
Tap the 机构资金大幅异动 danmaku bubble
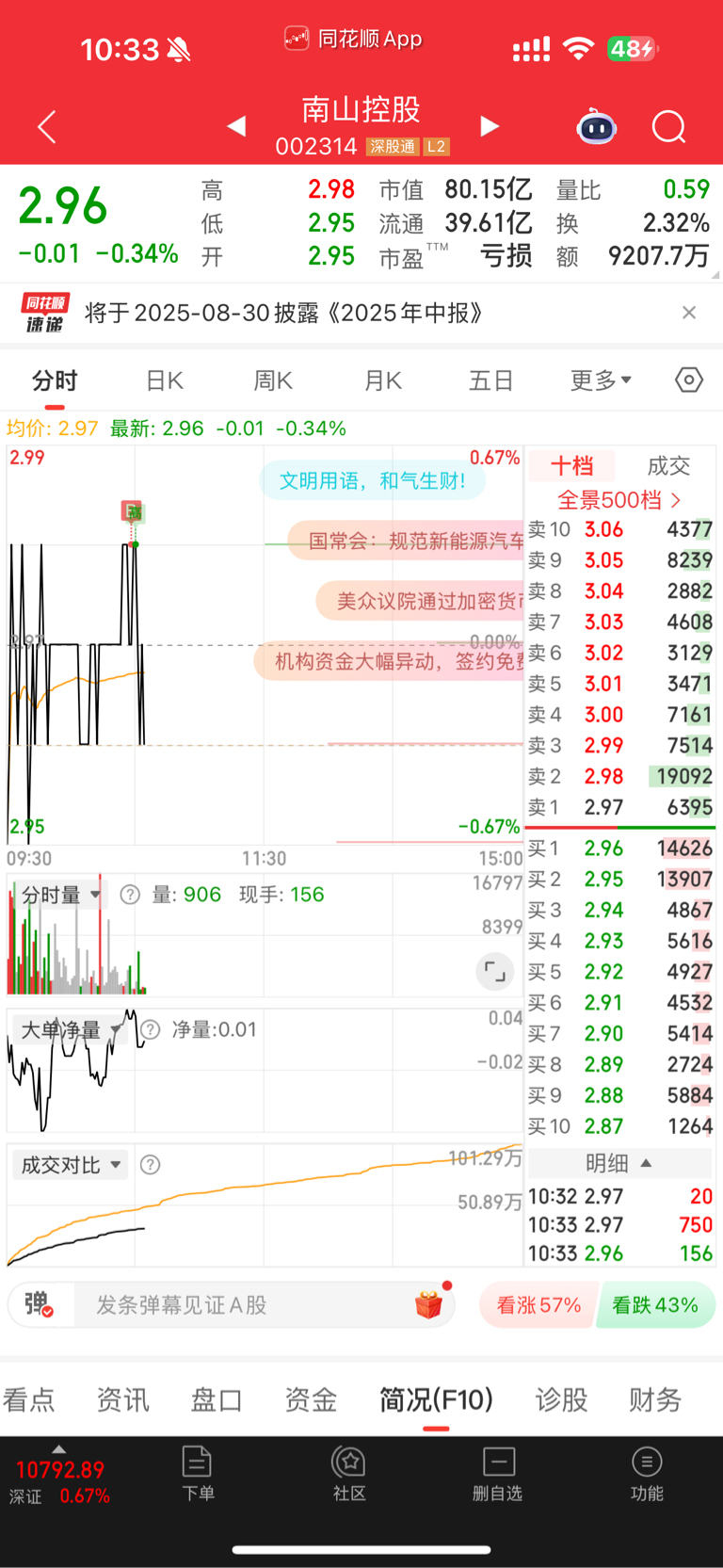pos(389,661)
